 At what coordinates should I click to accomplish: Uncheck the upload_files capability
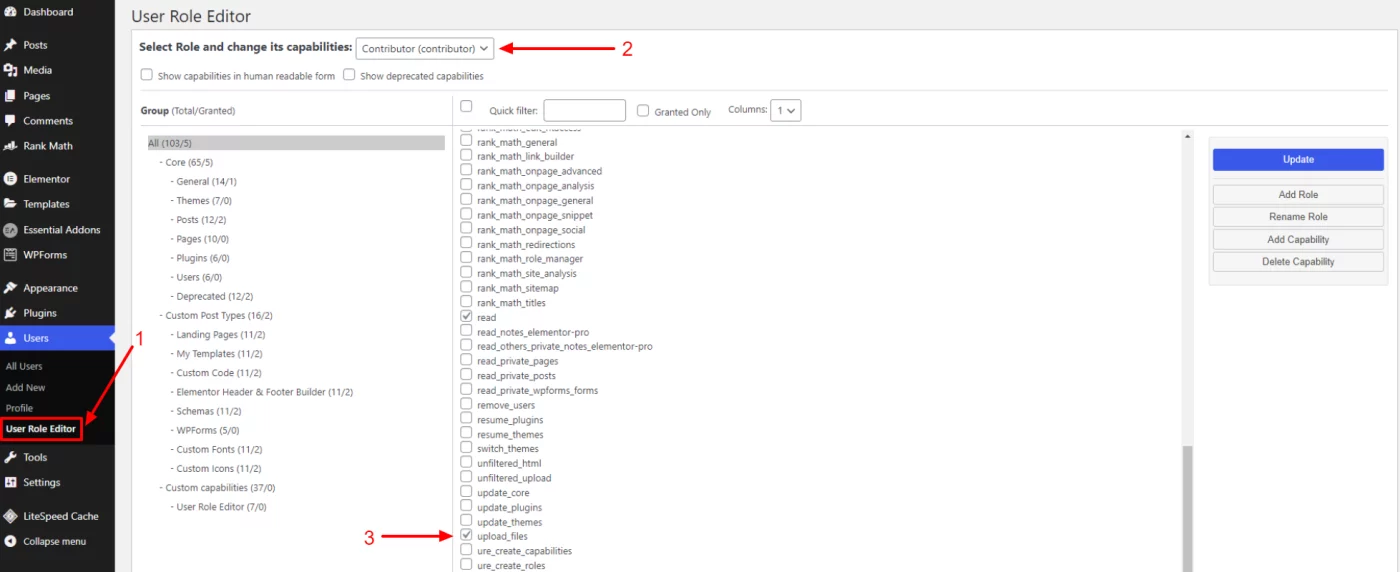pyautogui.click(x=466, y=536)
